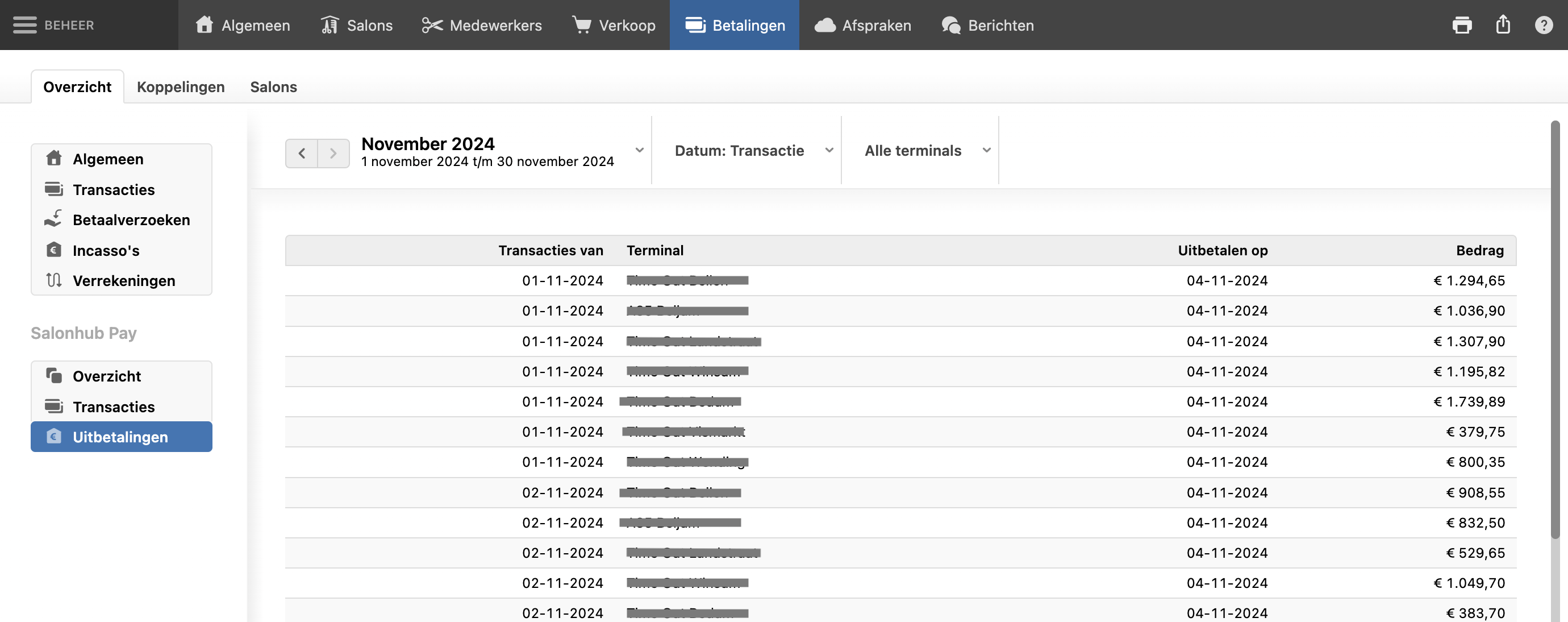Select the Uitbetalingen sidebar item
This screenshot has height=622, width=1568.
[120, 437]
